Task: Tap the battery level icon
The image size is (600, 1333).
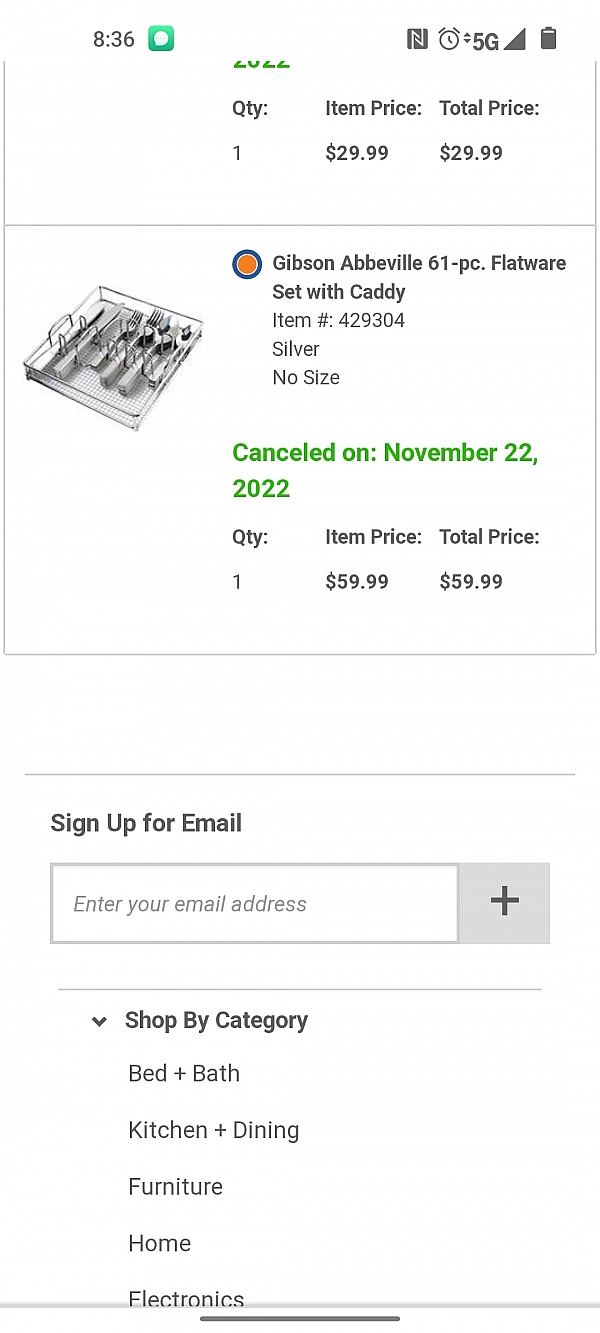Action: click(x=548, y=40)
